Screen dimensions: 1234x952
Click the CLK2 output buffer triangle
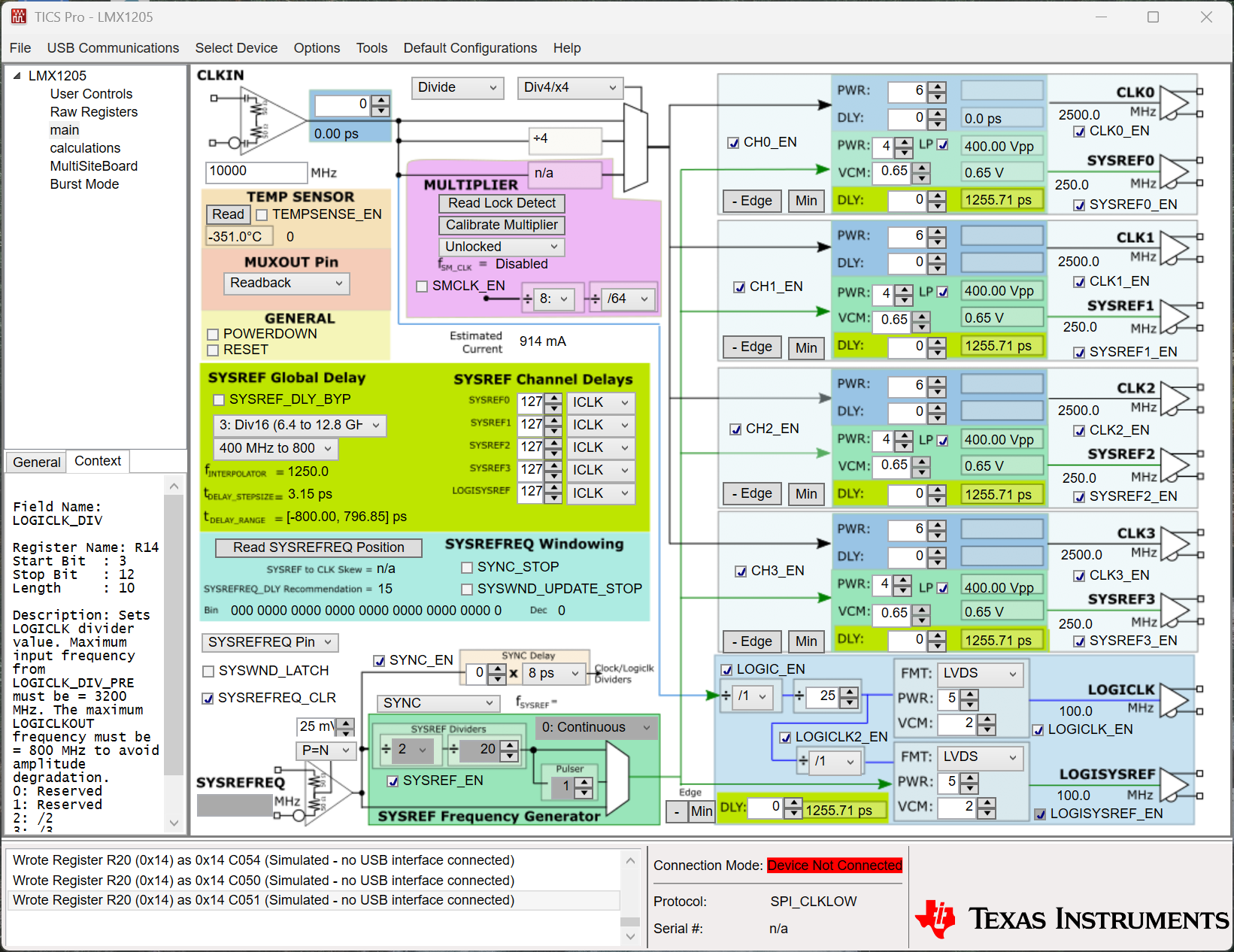[1175, 398]
